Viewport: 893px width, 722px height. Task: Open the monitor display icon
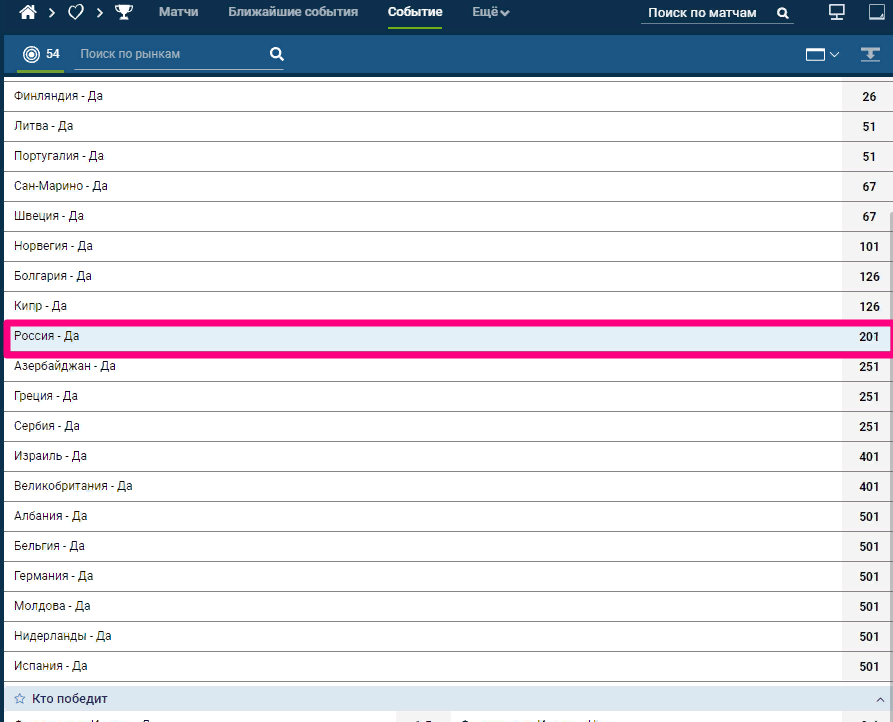837,12
